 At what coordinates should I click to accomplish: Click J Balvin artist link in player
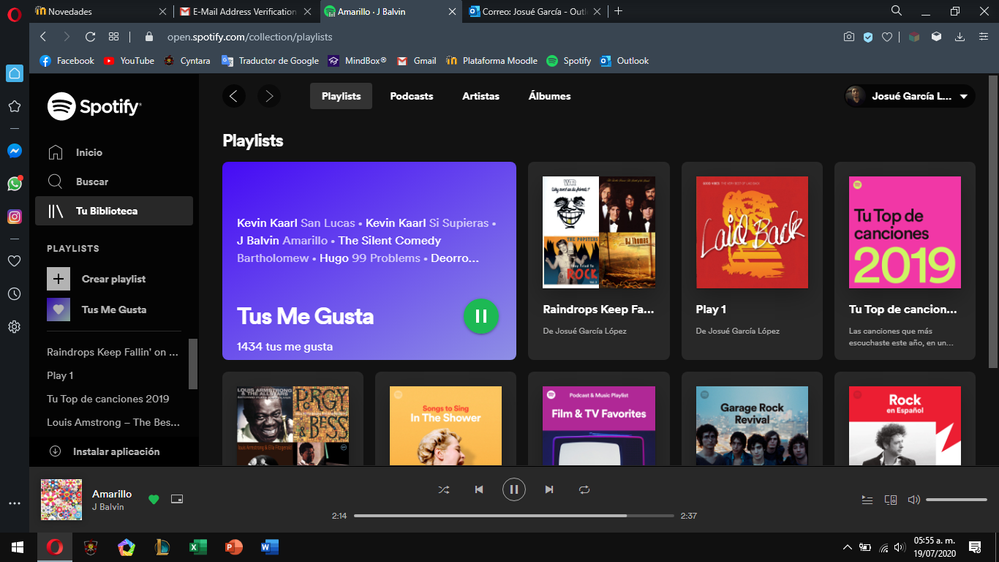pos(108,507)
